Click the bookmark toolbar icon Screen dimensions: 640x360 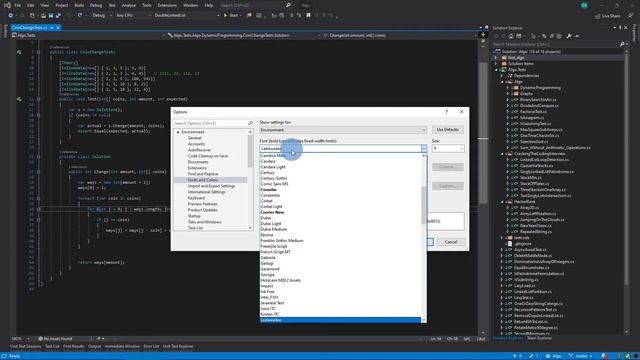click(308, 16)
